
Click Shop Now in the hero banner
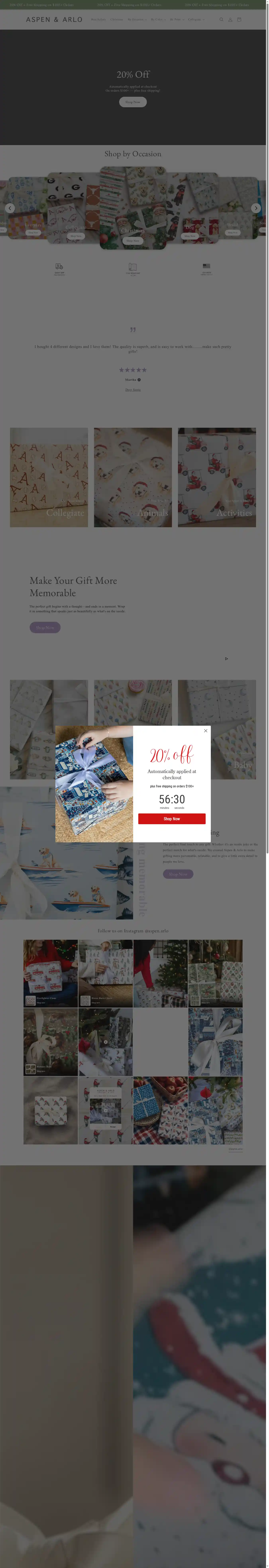133,102
